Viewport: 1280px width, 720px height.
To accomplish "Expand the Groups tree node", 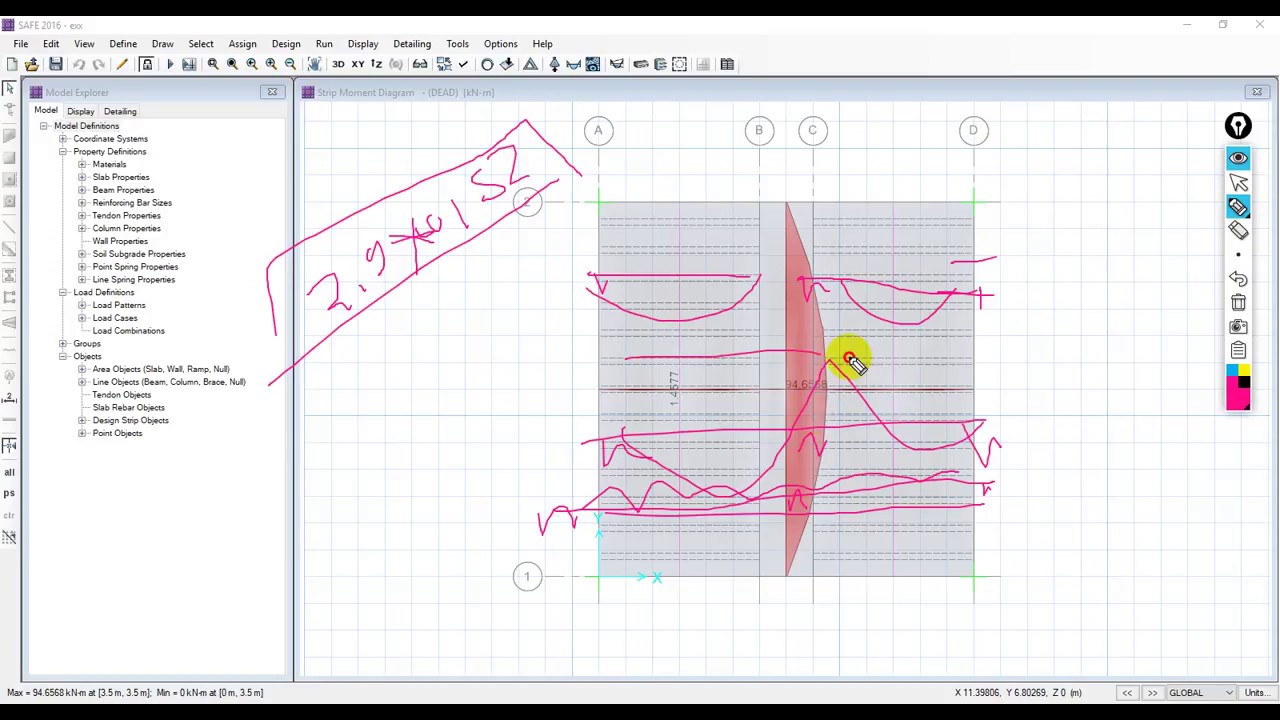I will tap(63, 344).
